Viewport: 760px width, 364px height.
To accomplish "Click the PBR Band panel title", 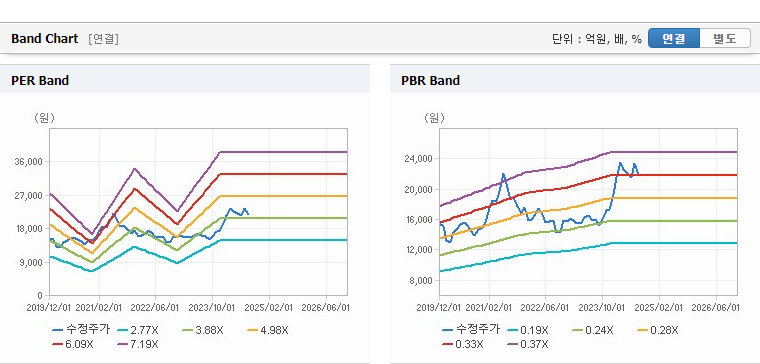I will click(430, 80).
